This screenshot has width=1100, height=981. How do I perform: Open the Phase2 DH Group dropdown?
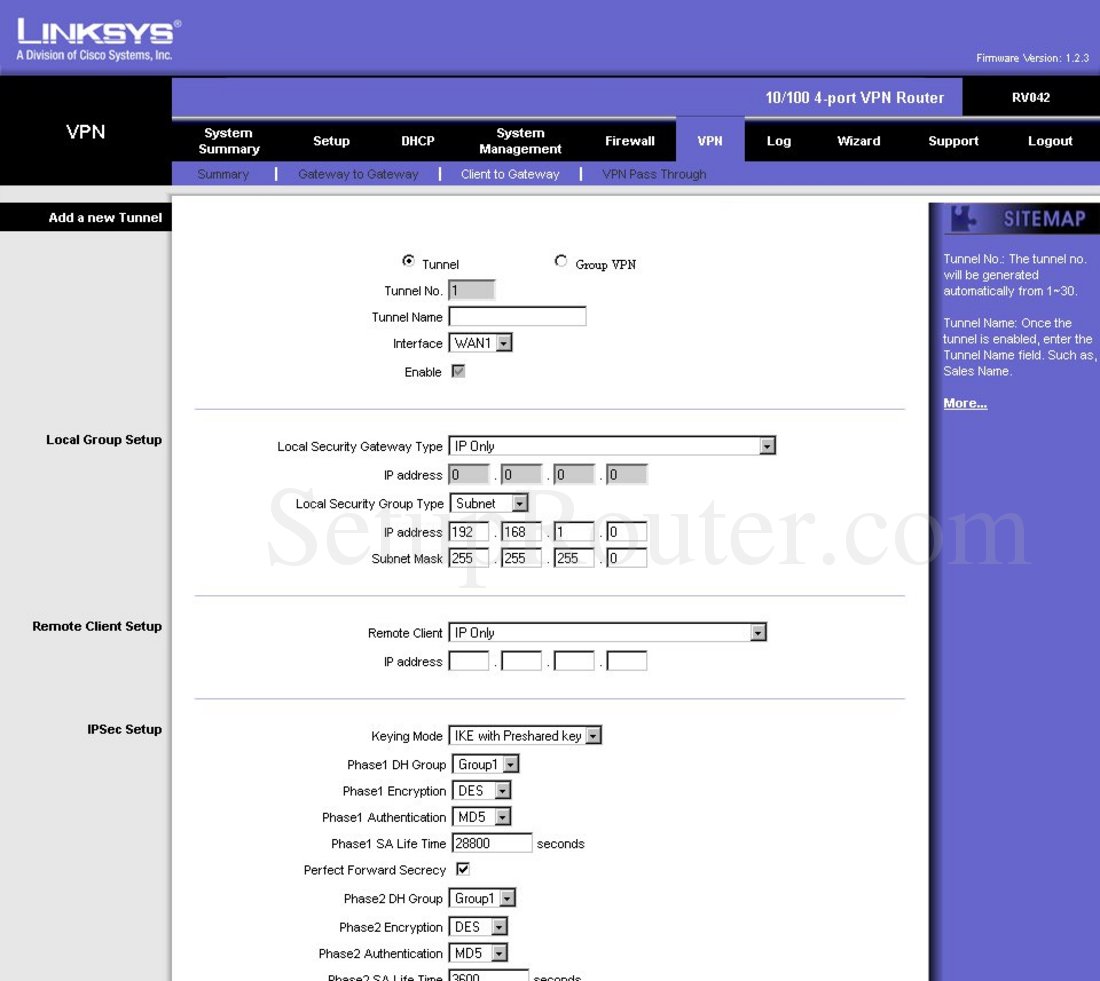point(482,898)
